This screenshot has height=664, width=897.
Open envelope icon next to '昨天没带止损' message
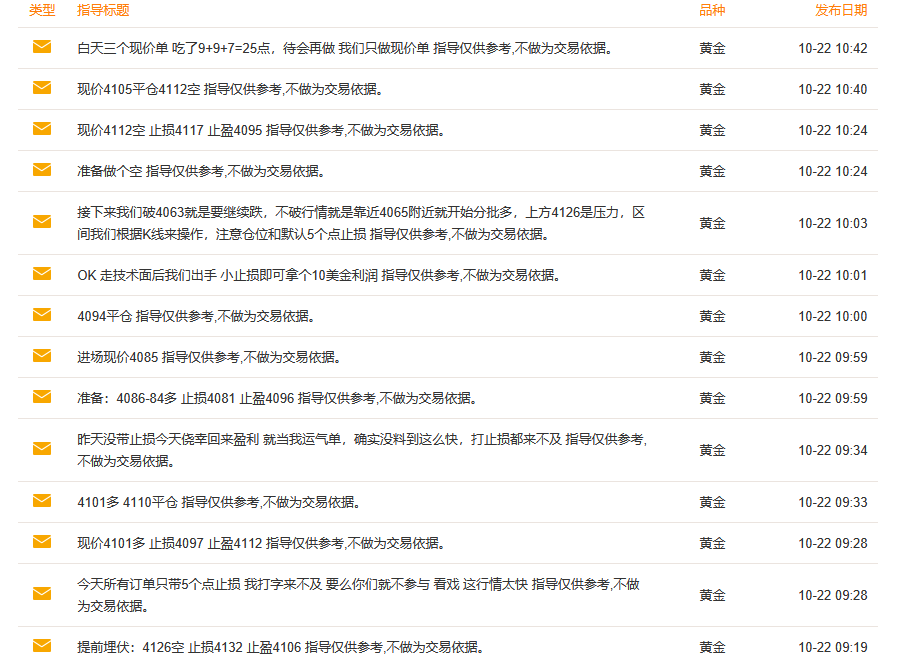pyautogui.click(x=42, y=449)
